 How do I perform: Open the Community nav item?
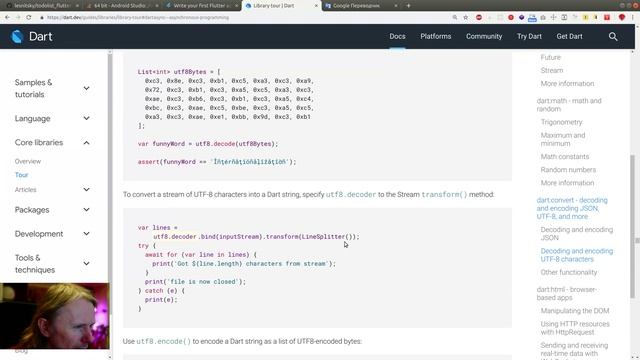484,36
